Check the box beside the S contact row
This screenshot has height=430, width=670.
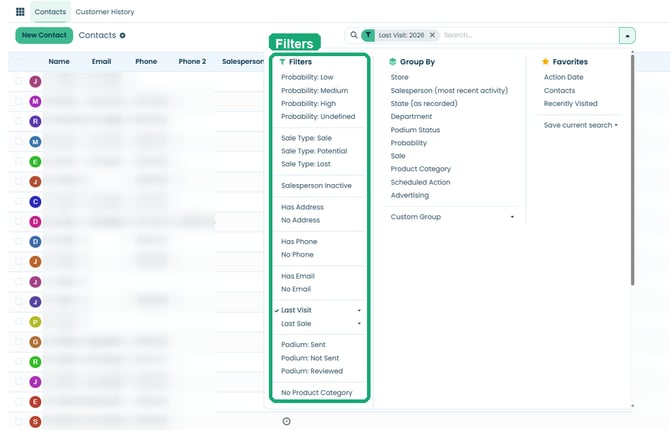19,421
